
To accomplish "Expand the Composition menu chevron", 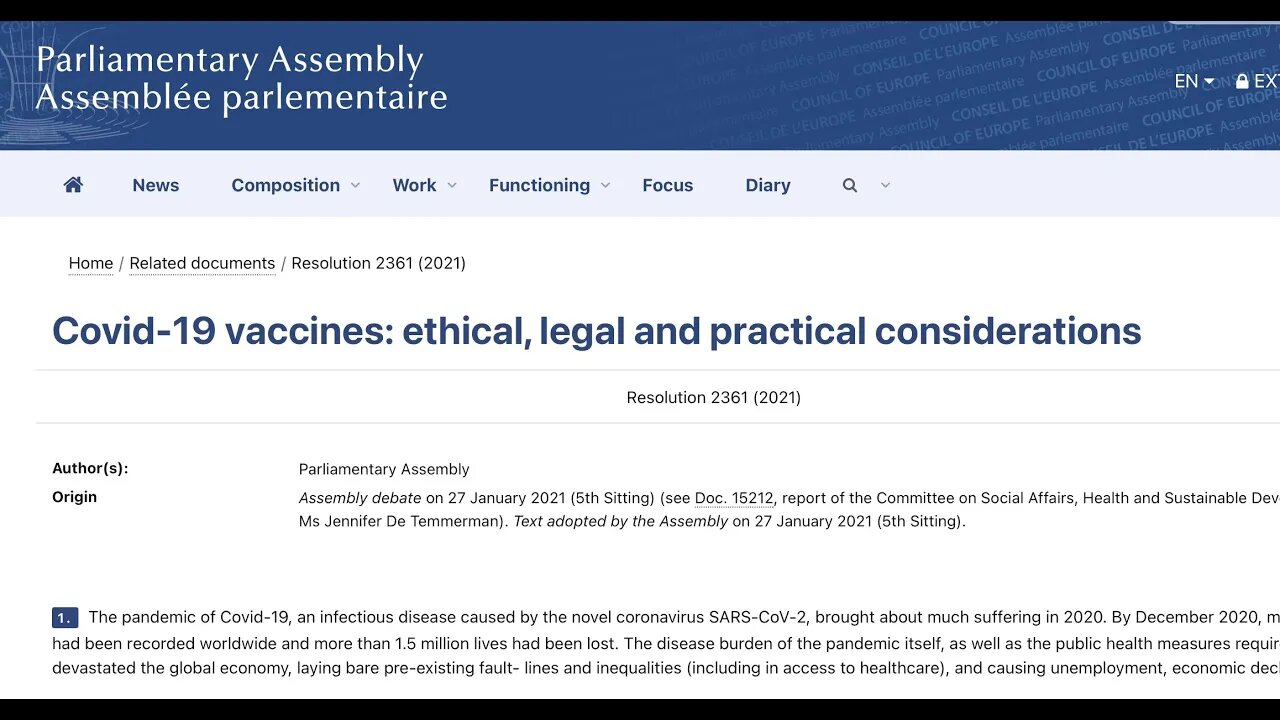I will click(x=355, y=185).
